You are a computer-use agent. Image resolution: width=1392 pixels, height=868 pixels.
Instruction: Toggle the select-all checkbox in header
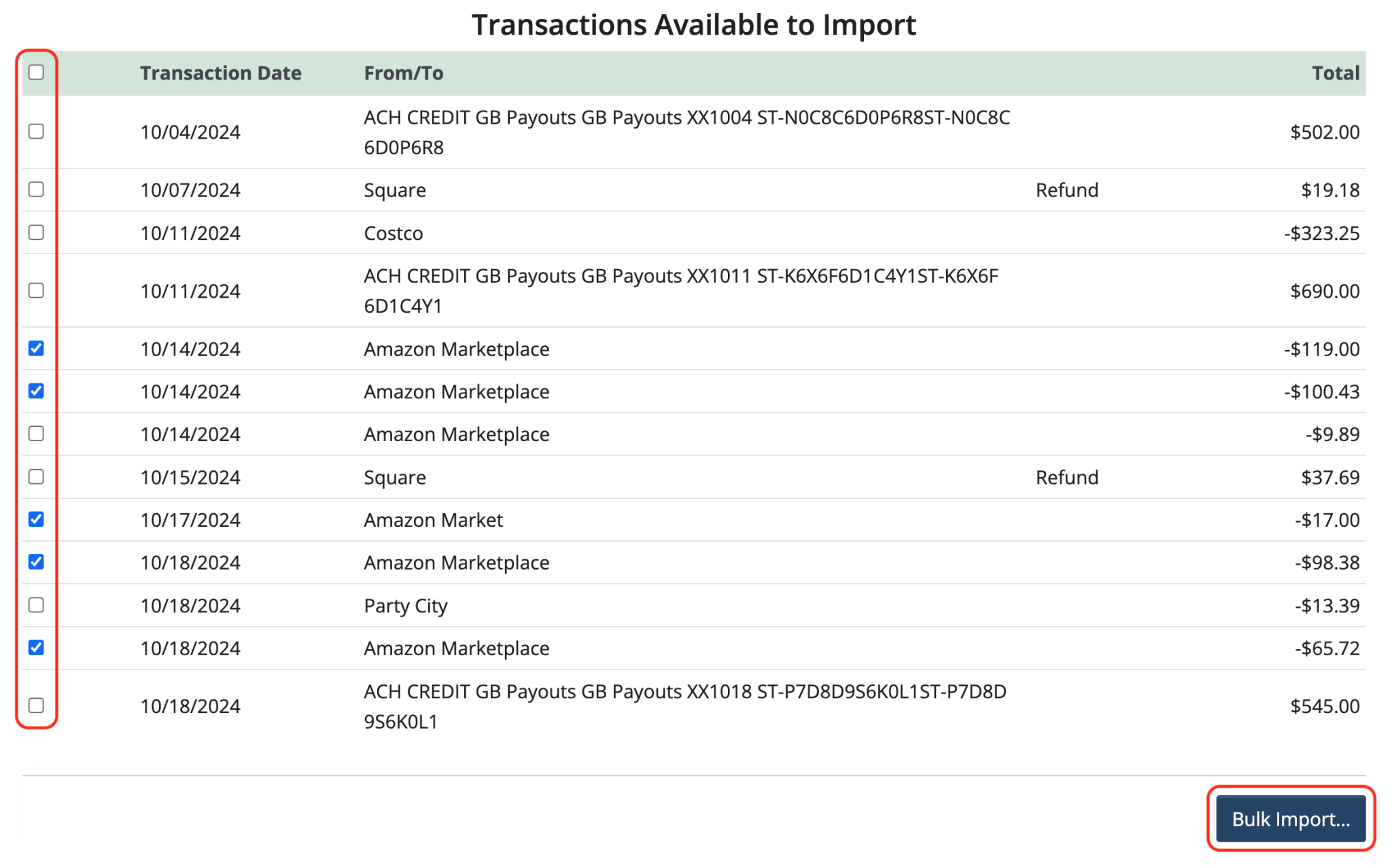coord(36,73)
